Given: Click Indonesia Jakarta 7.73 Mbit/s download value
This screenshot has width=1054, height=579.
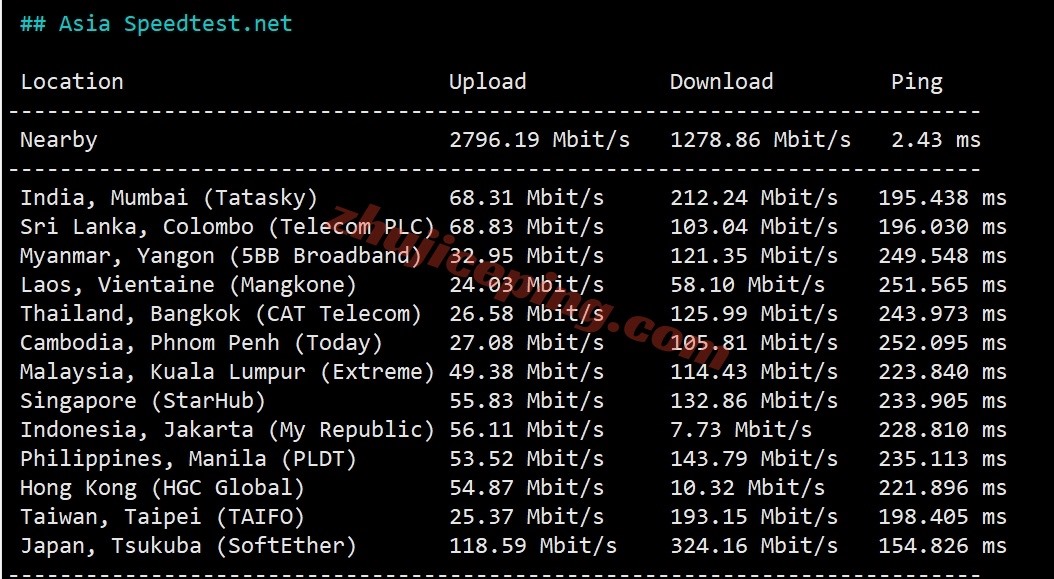Looking at the screenshot, I should (741, 430).
